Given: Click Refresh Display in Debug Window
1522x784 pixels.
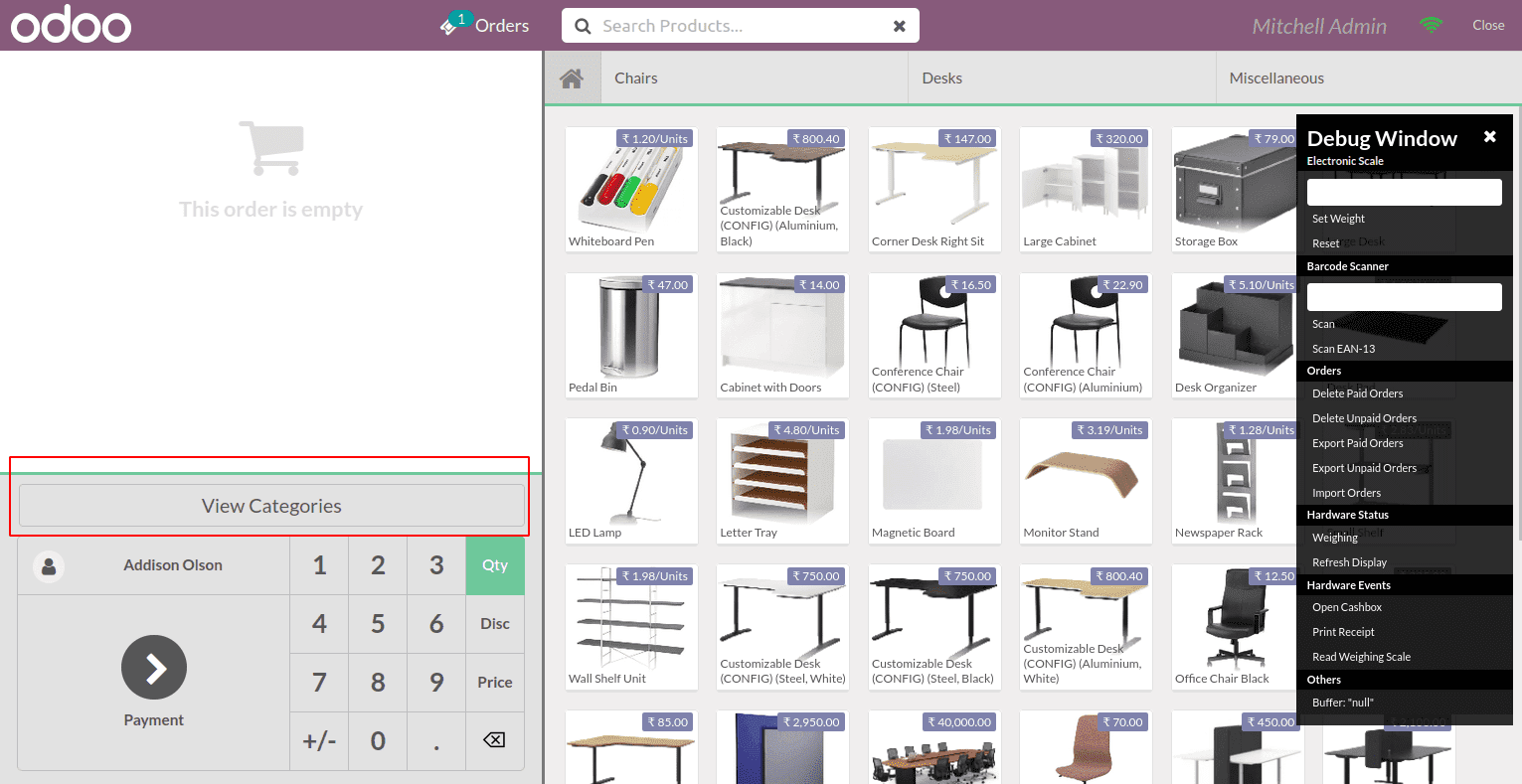Looking at the screenshot, I should (1349, 562).
